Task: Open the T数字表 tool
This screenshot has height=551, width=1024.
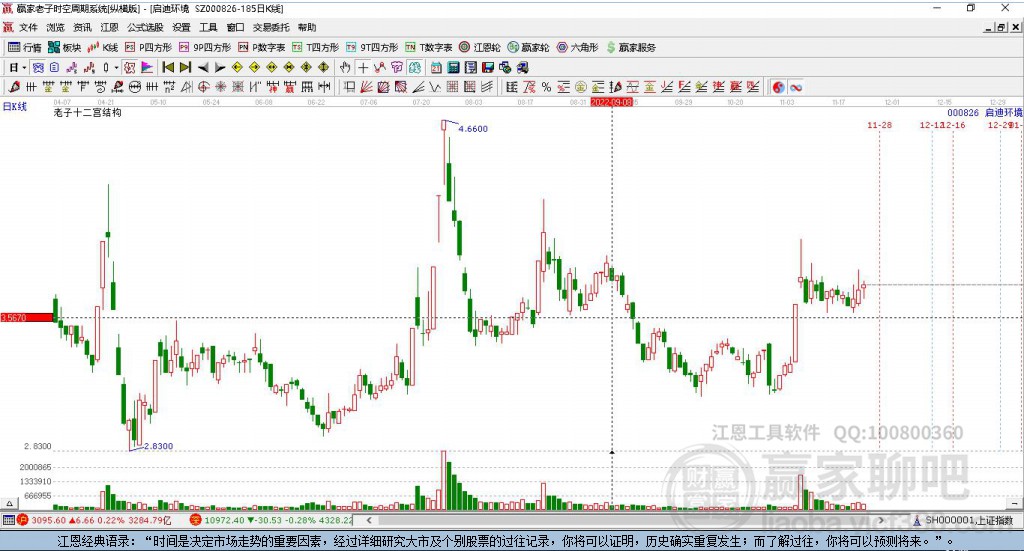Action: (429, 47)
